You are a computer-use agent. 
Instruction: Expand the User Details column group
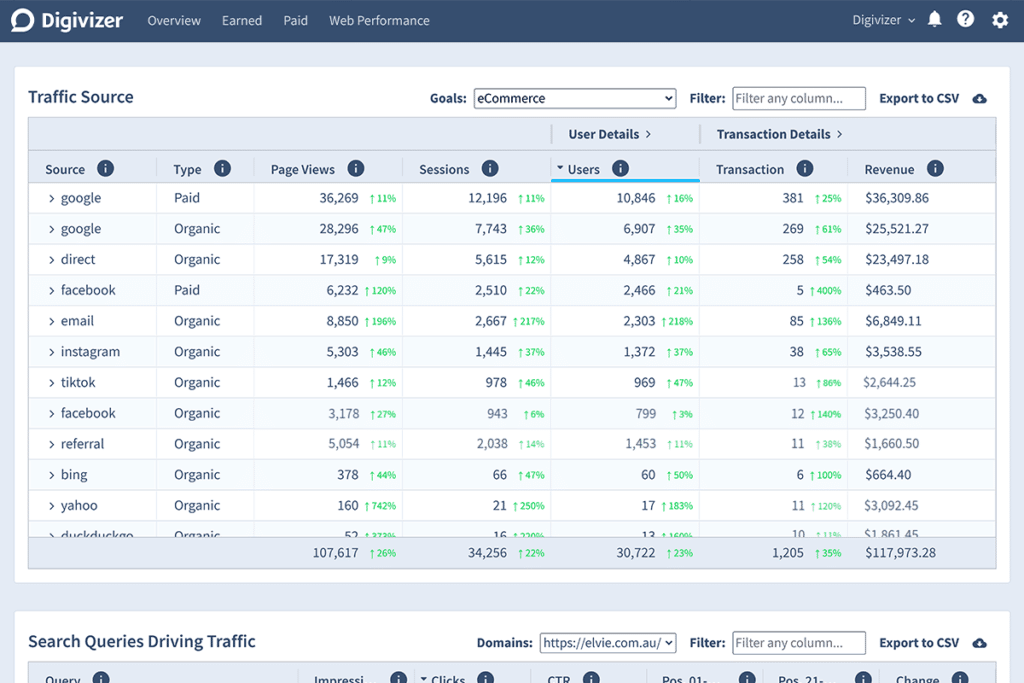pyautogui.click(x=610, y=134)
